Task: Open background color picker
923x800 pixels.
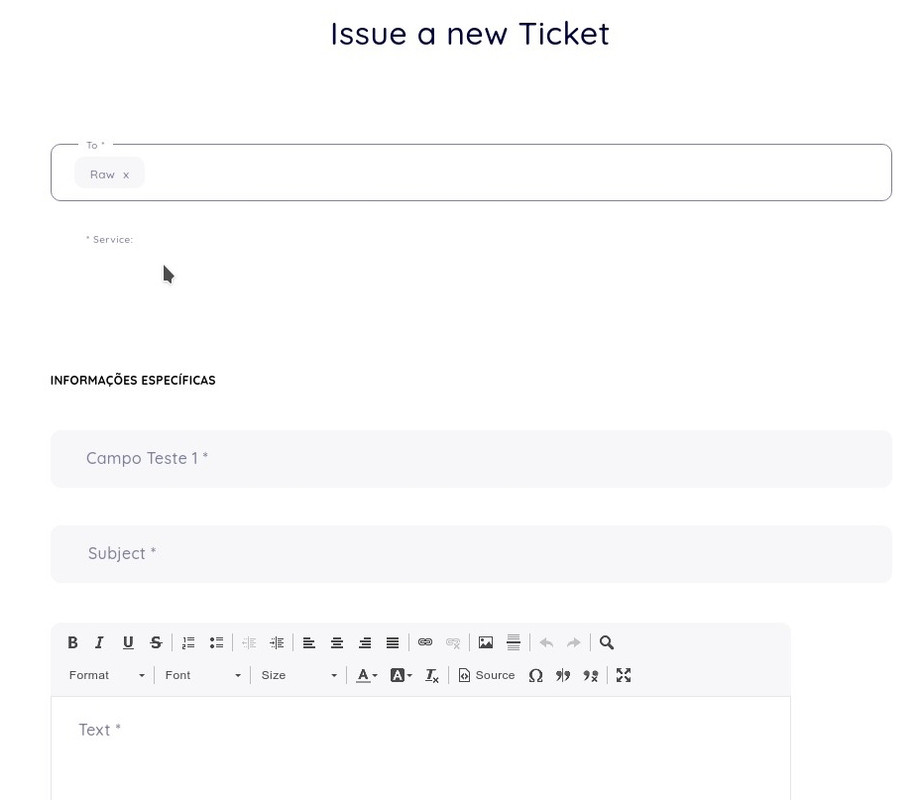Action: pos(400,675)
